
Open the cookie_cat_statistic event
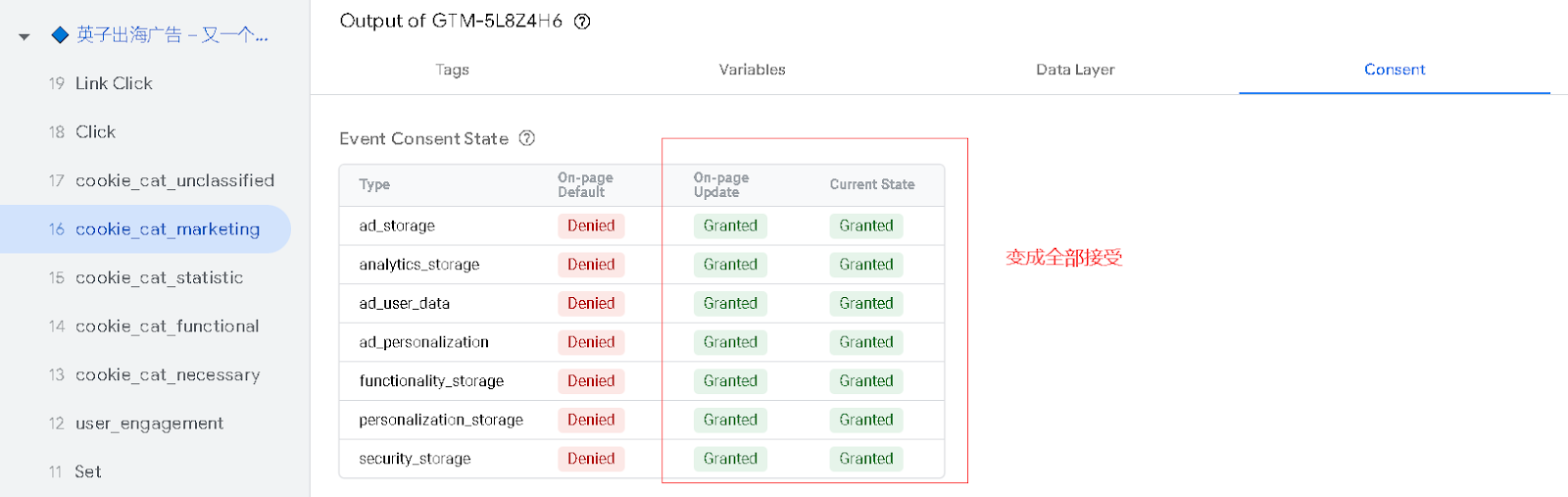(x=159, y=277)
